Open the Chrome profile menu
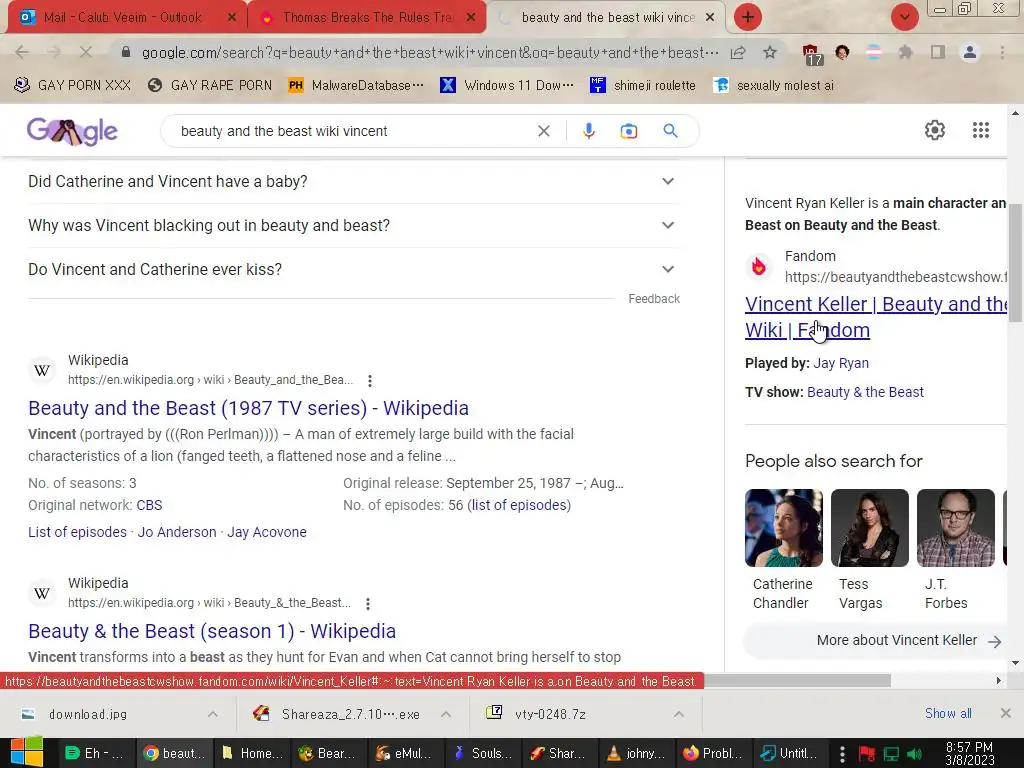1024x768 pixels. point(970,52)
